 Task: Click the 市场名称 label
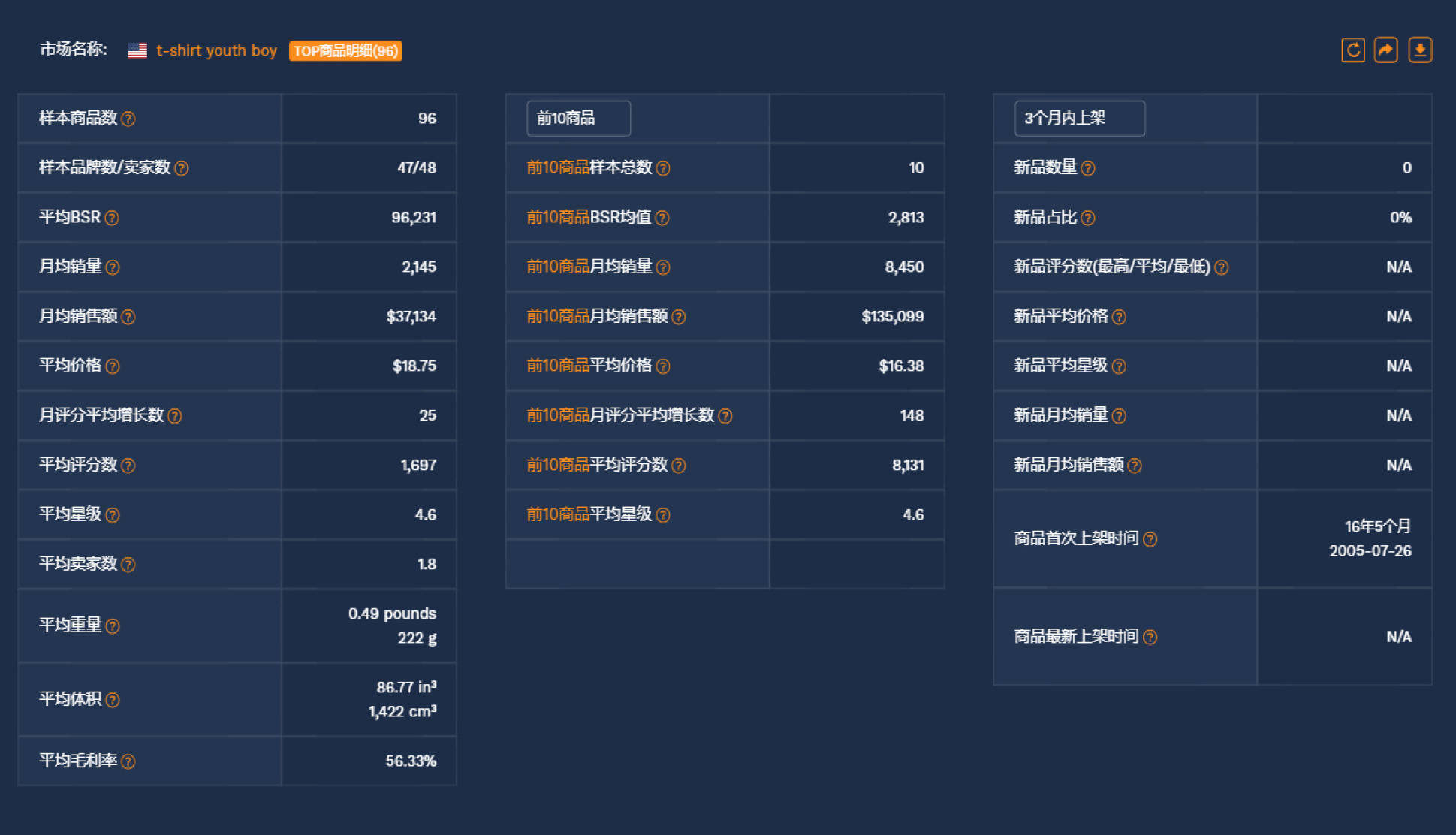(74, 50)
